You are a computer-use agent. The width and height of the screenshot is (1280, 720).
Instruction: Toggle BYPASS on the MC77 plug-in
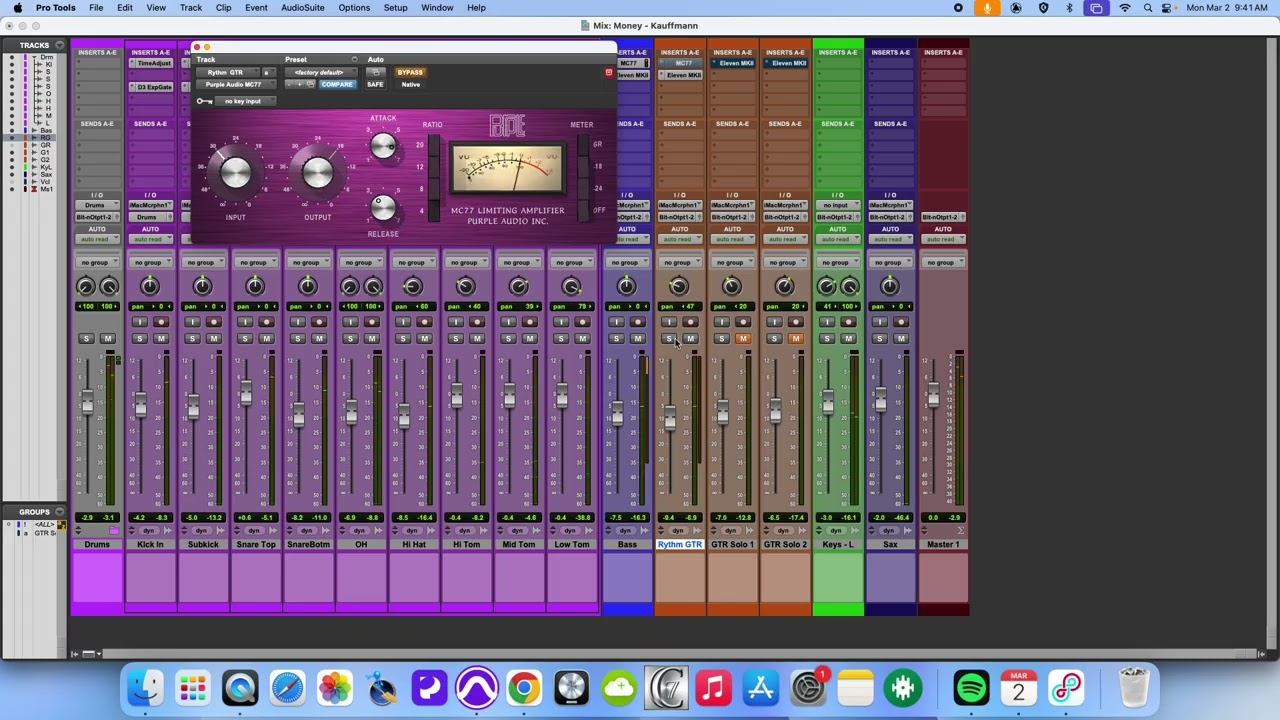[410, 72]
